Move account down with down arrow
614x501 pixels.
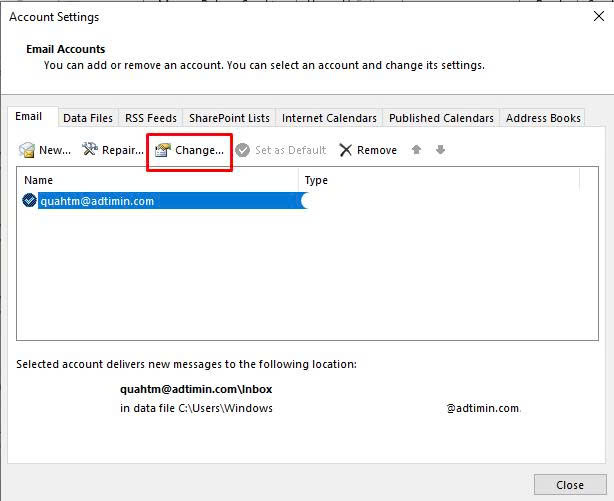[x=440, y=150]
